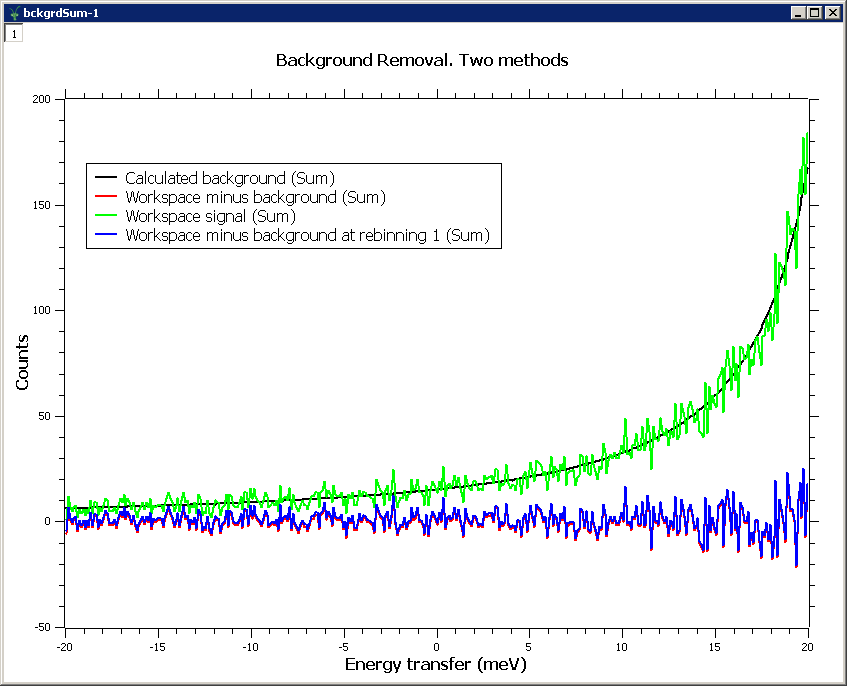Maximize the bckgrdSum-1 plot window
The image size is (847, 686).
(814, 12)
